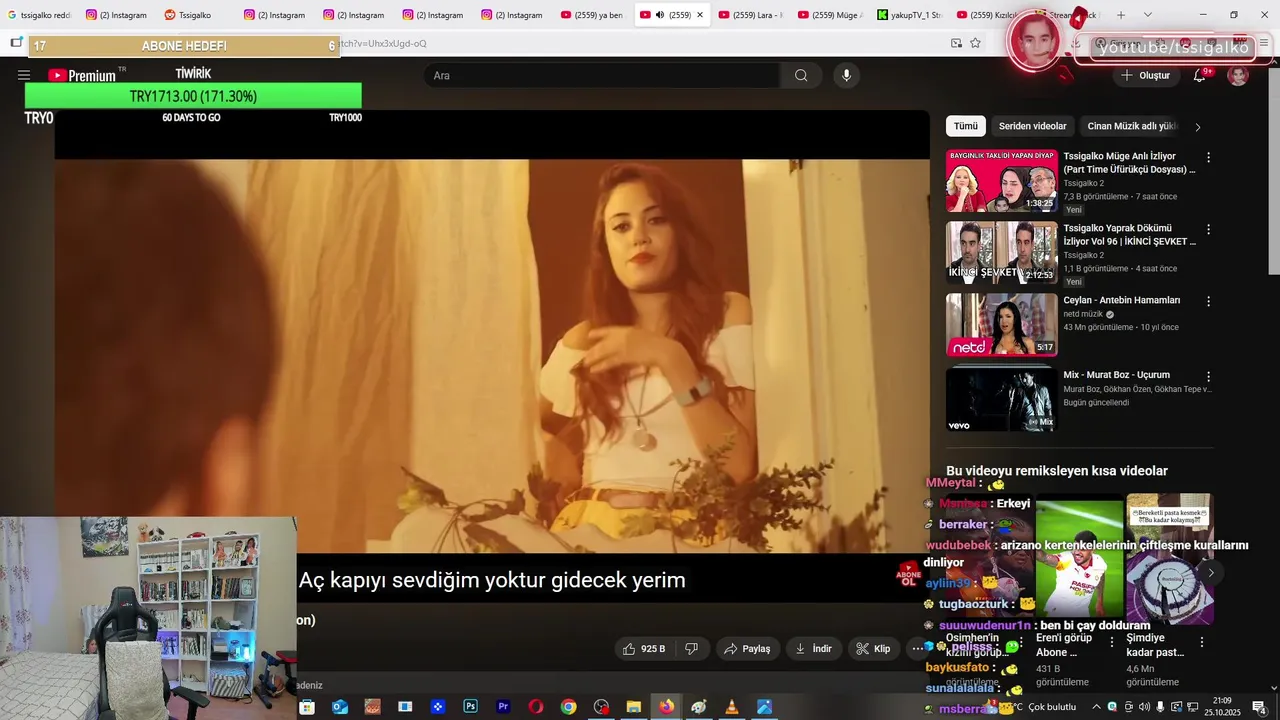Open more options for Ceylan Antebin Hamamları
Viewport: 1280px width, 720px height.
pyautogui.click(x=1208, y=301)
